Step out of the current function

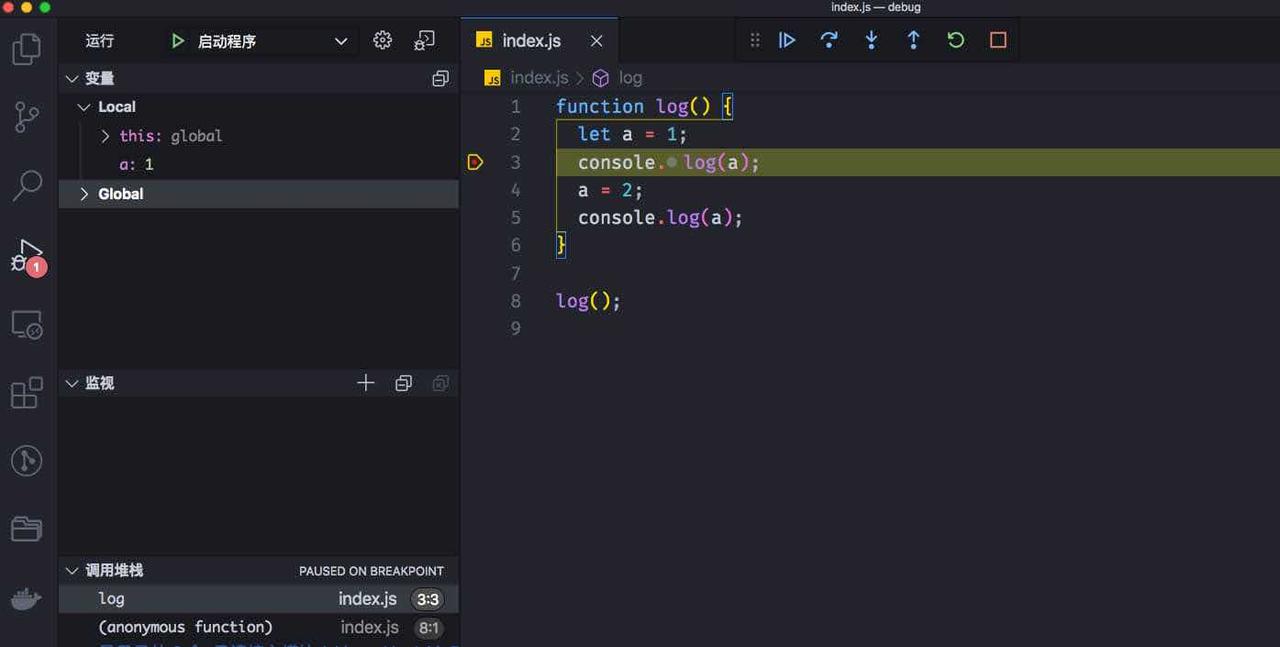click(913, 39)
